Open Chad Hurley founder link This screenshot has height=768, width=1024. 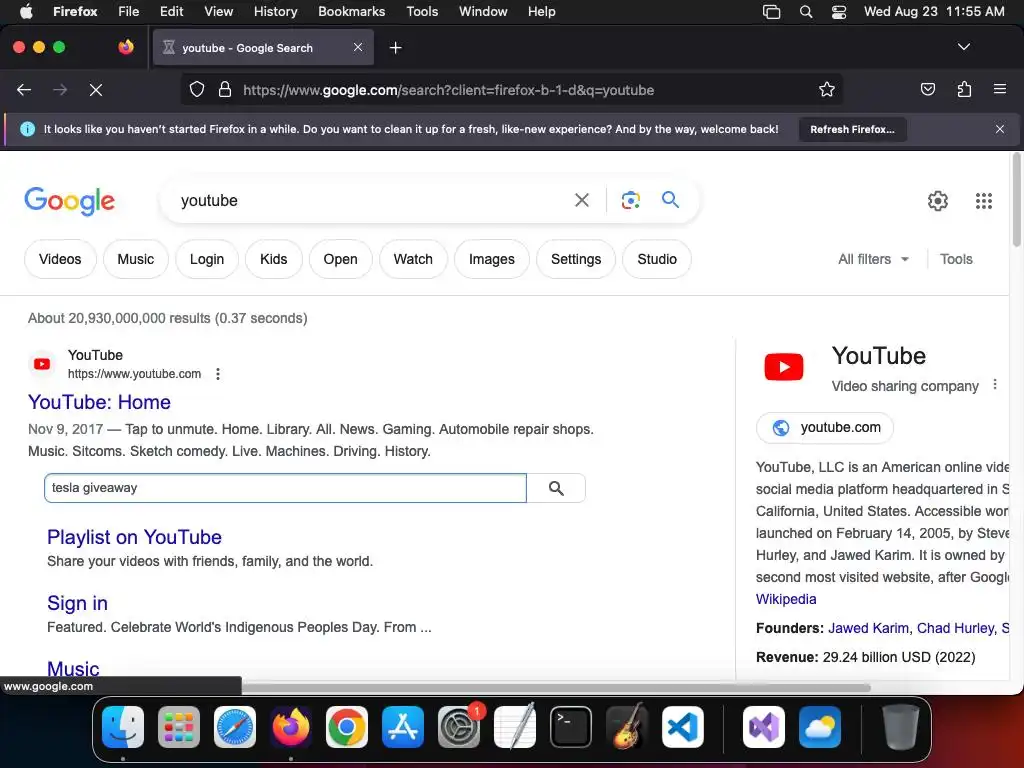click(956, 628)
